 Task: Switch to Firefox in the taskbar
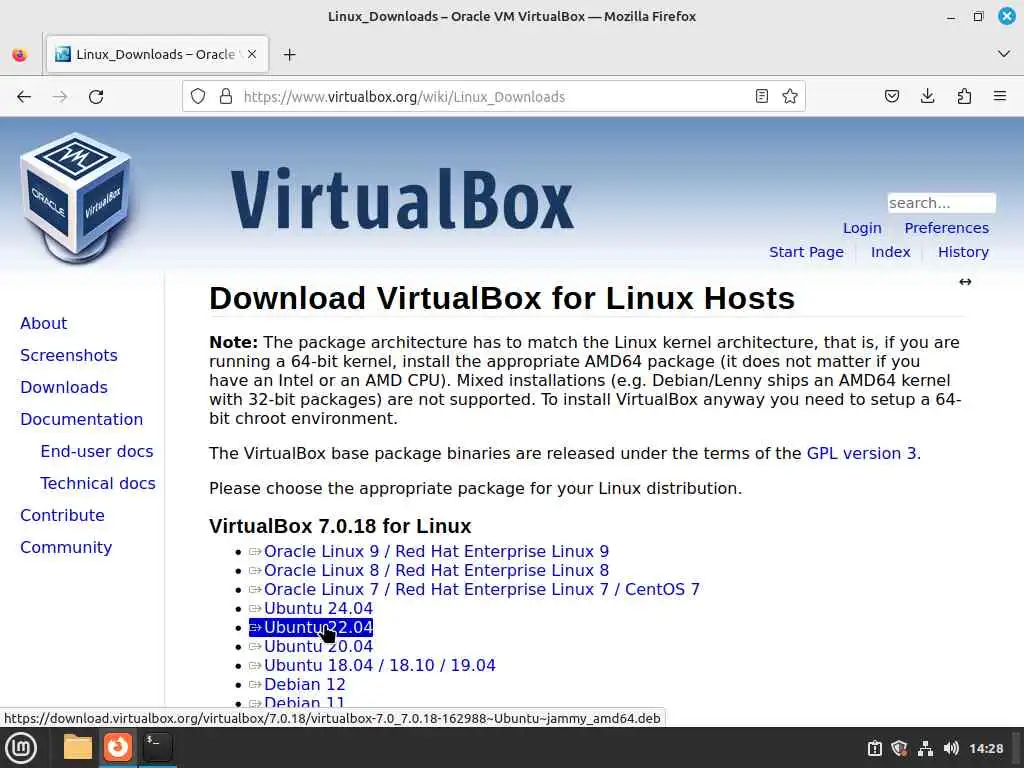pos(118,746)
